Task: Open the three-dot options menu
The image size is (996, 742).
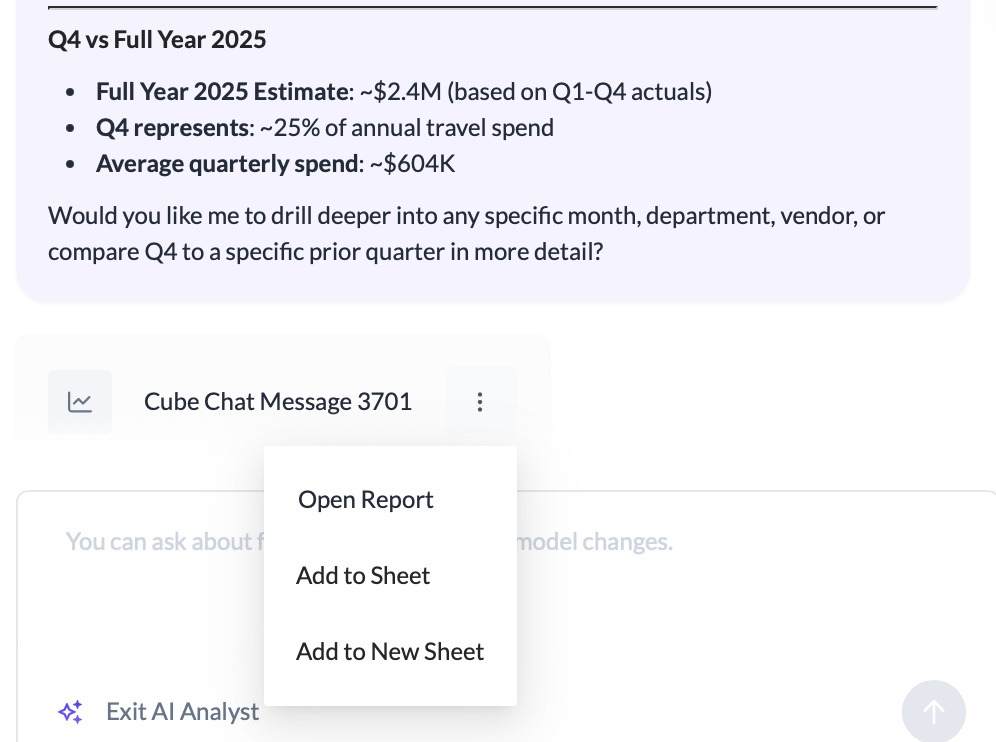Action: (x=480, y=402)
